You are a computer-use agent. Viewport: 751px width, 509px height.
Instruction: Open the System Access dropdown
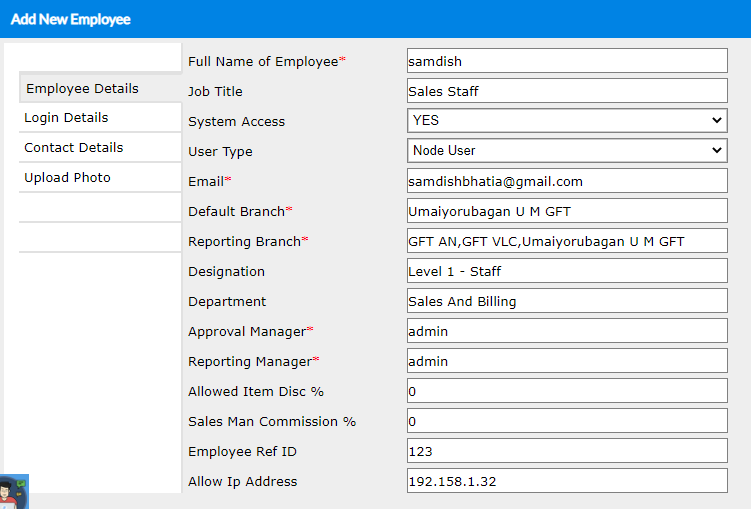click(567, 121)
